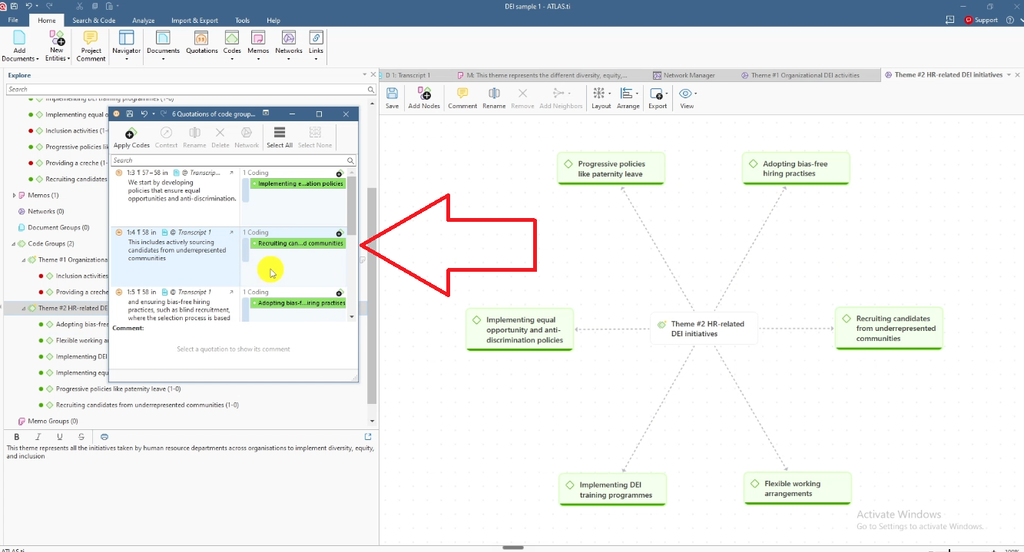
Task: Open the View eye tool
Action: [x=686, y=98]
